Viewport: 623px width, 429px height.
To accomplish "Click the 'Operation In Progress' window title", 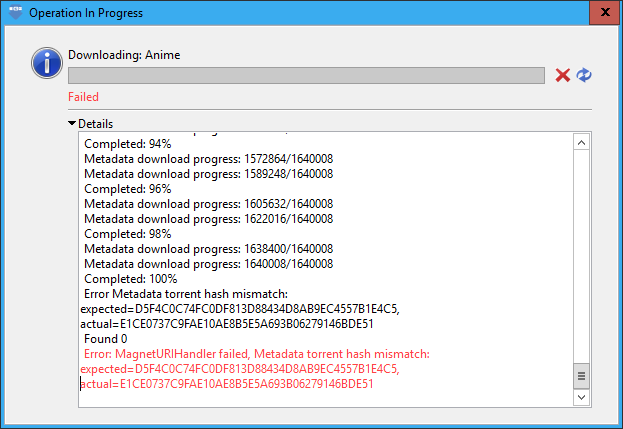I will (86, 13).
